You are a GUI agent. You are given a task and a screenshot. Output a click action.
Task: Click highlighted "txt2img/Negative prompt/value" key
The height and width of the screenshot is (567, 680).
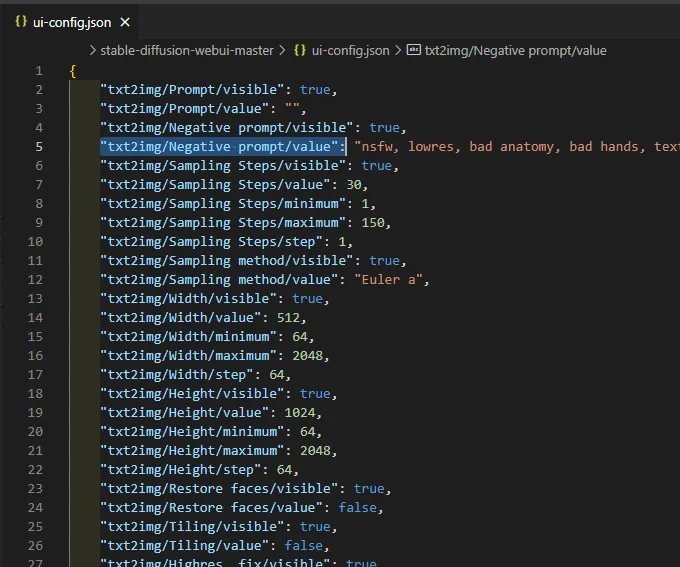click(x=219, y=147)
